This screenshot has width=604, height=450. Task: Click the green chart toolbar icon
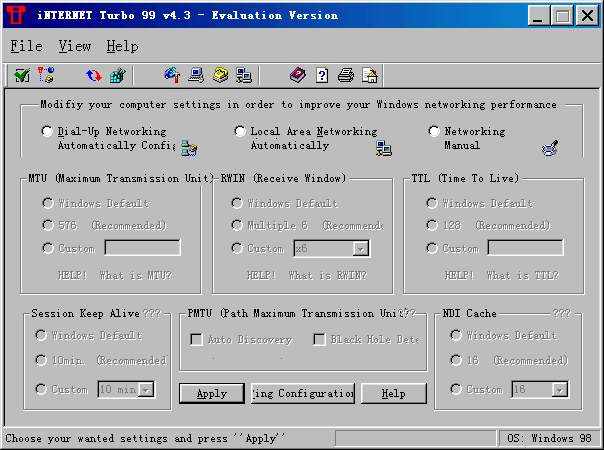click(x=117, y=76)
